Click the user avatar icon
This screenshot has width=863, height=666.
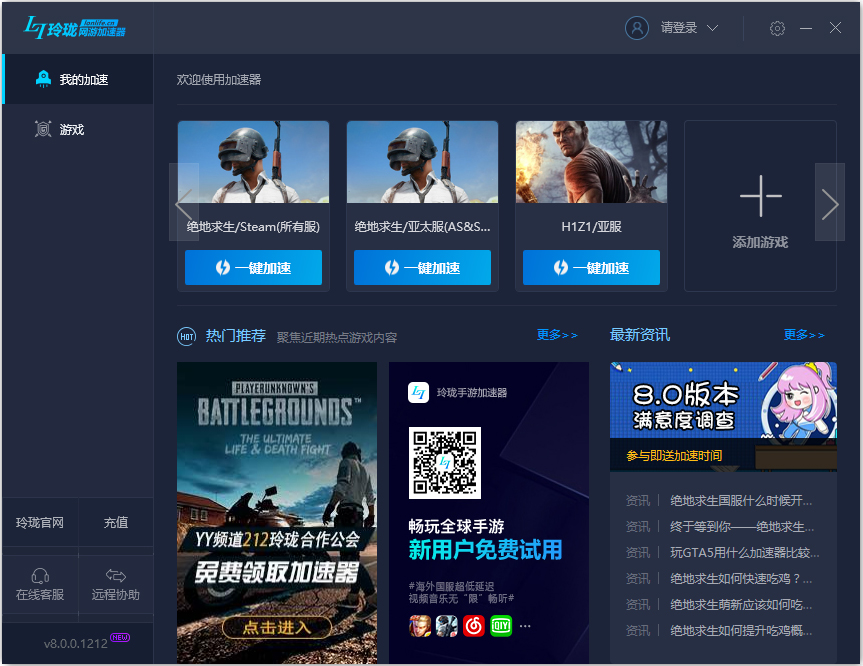click(x=637, y=28)
